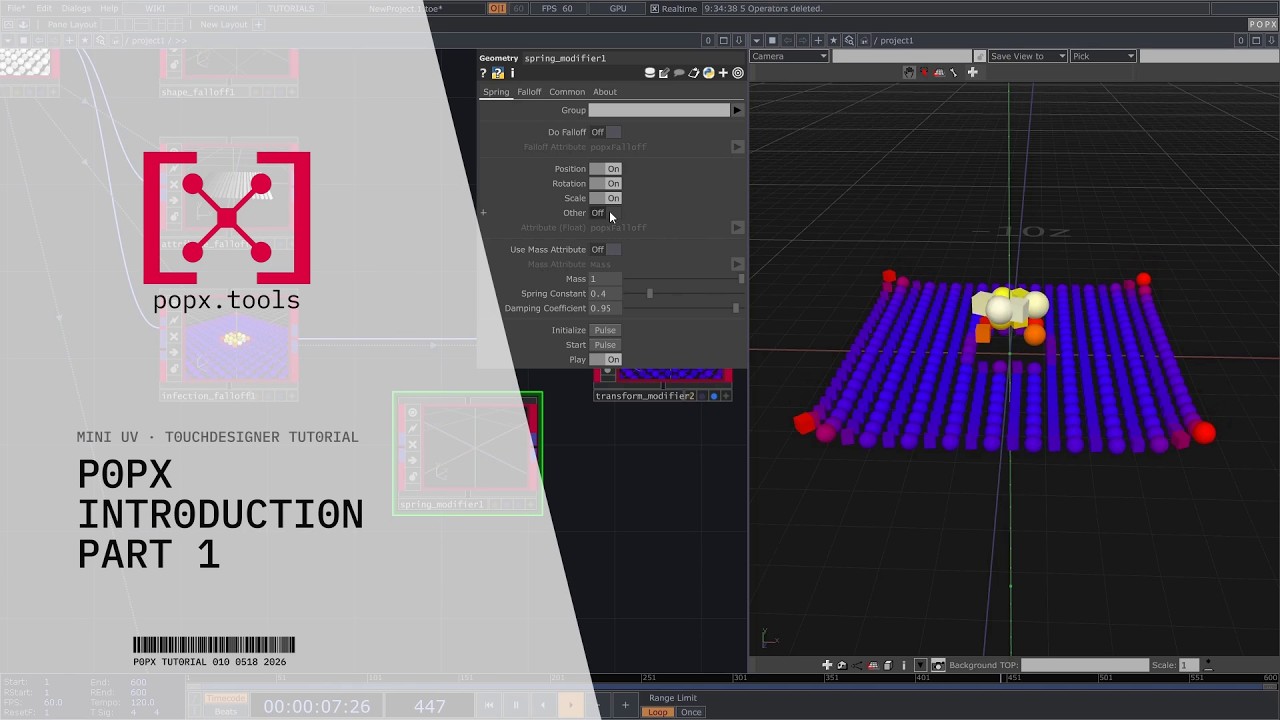Switch to the Common parameter tab
Screen dimensions: 1280x720
(x=567, y=92)
